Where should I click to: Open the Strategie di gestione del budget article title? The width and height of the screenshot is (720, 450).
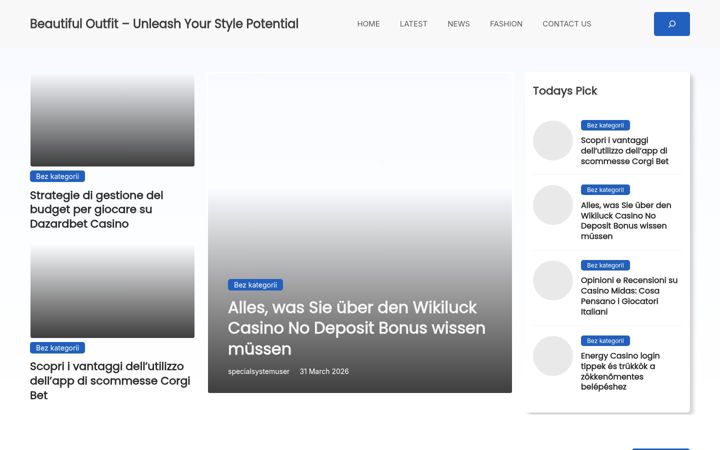96,209
